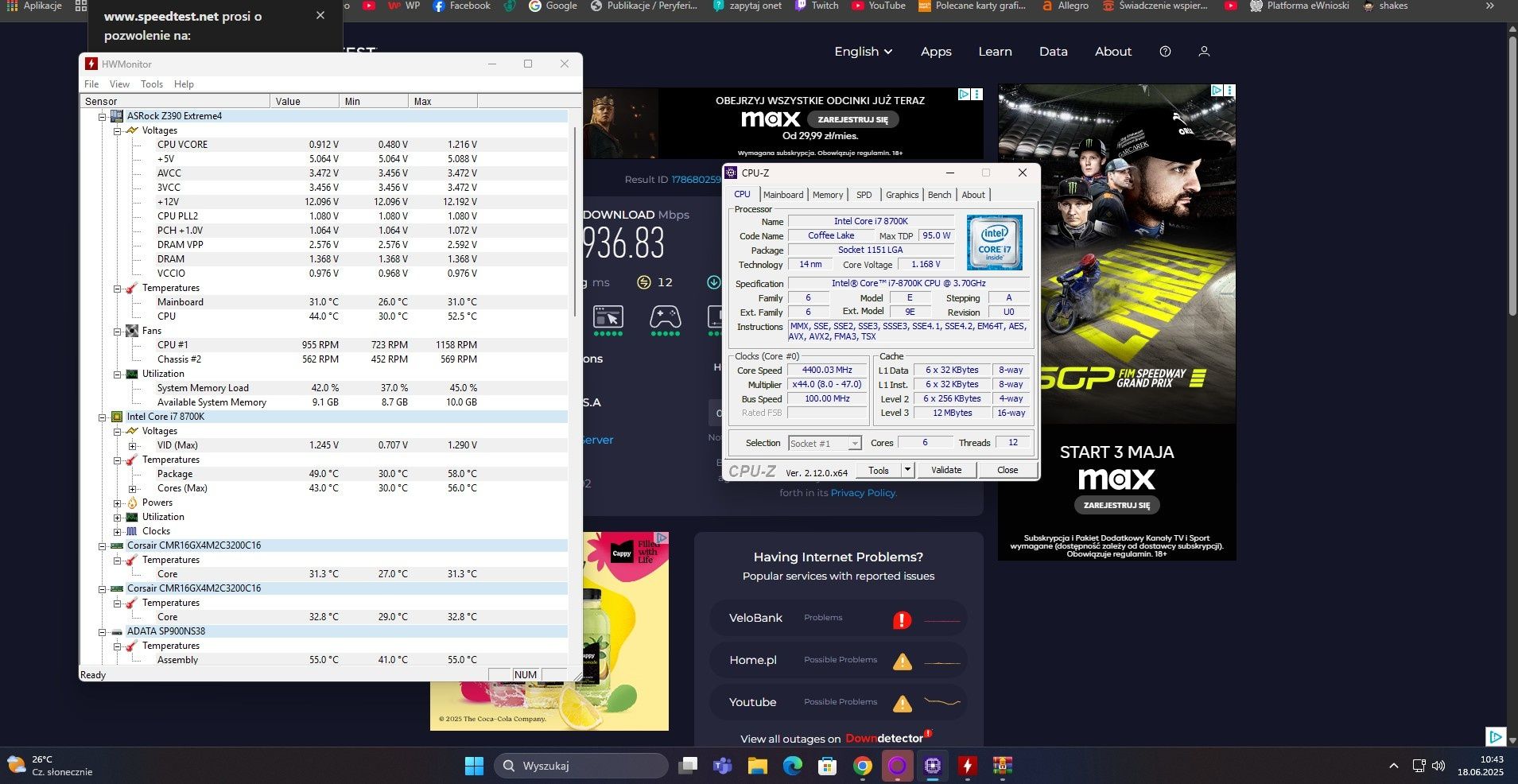Expand VID (Max) row
Viewport: 1518px width, 784px height.
pyautogui.click(x=132, y=445)
